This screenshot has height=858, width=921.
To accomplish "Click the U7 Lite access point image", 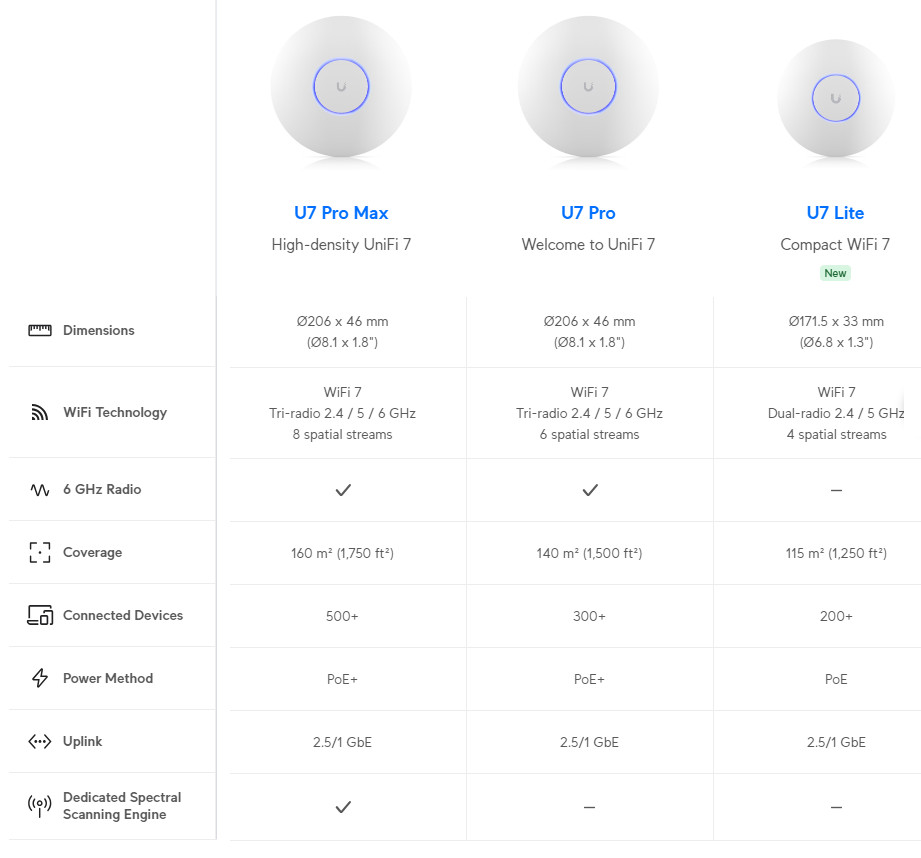I will tap(836, 98).
